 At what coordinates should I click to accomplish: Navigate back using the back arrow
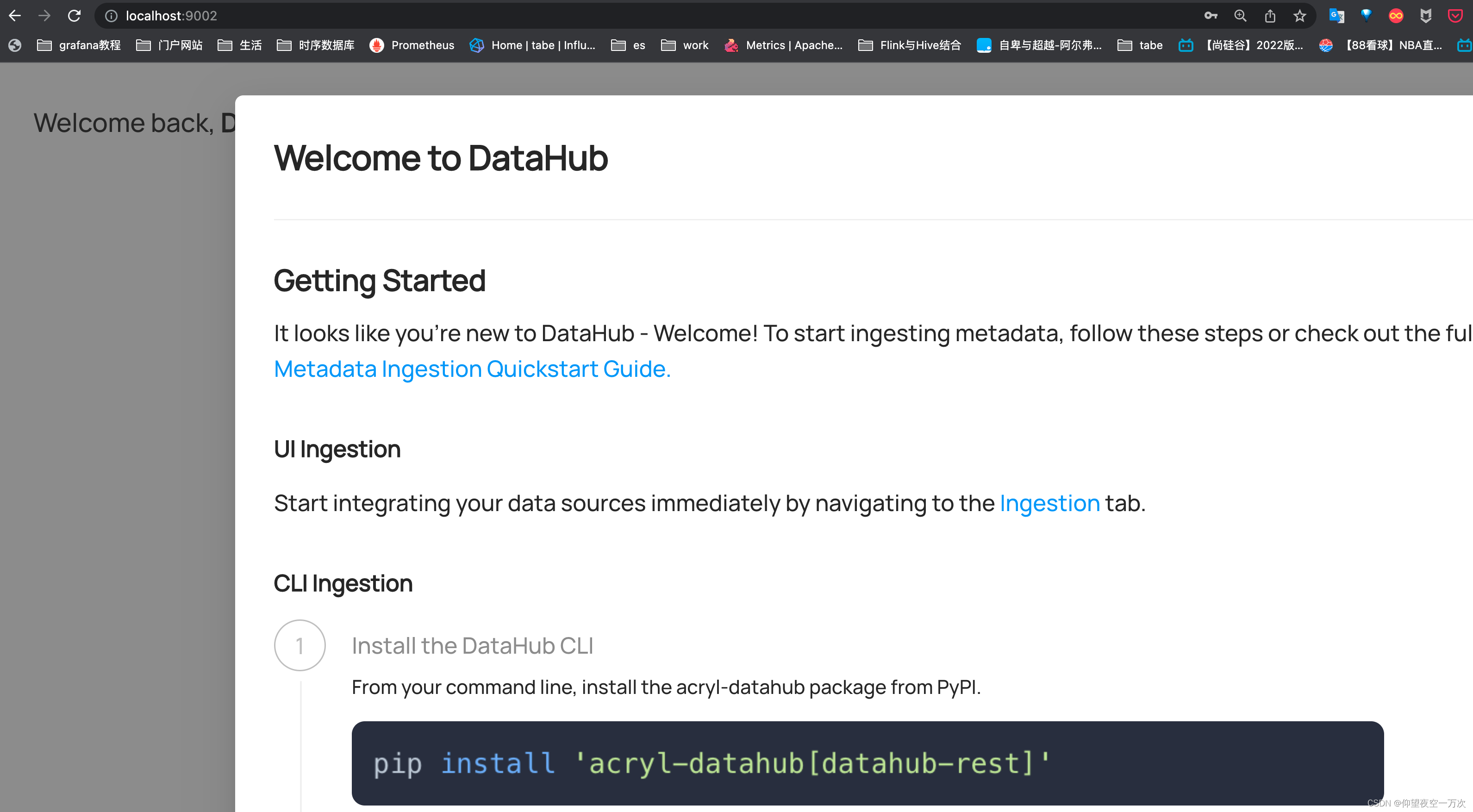point(15,15)
